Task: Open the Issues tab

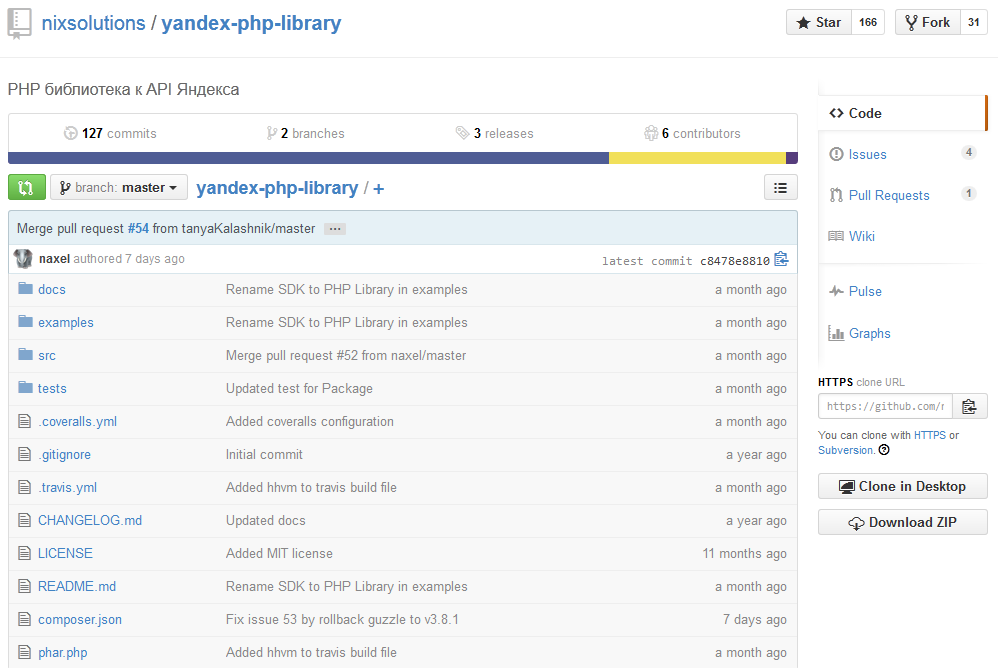Action: click(867, 154)
